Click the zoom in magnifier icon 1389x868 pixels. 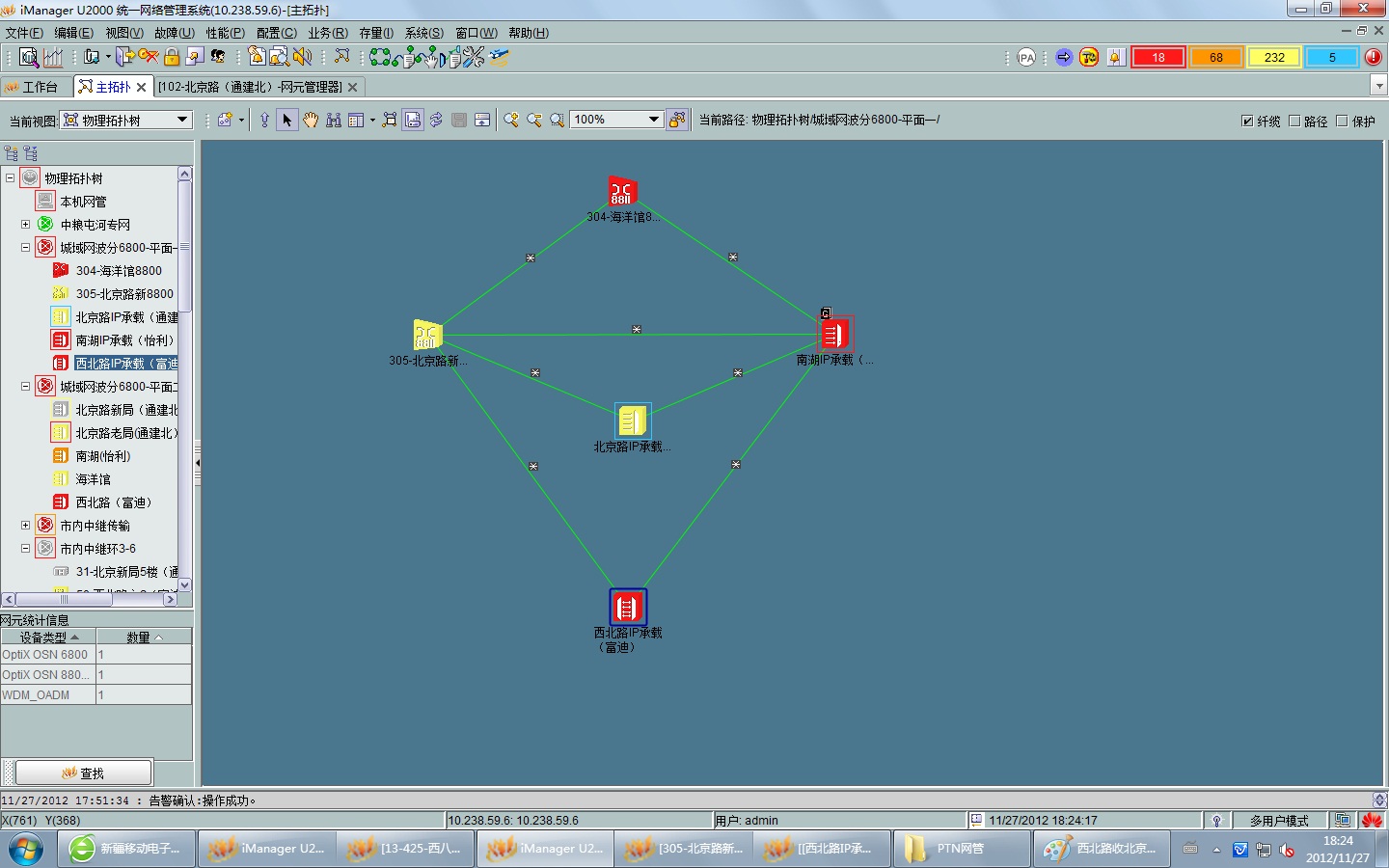(511, 120)
